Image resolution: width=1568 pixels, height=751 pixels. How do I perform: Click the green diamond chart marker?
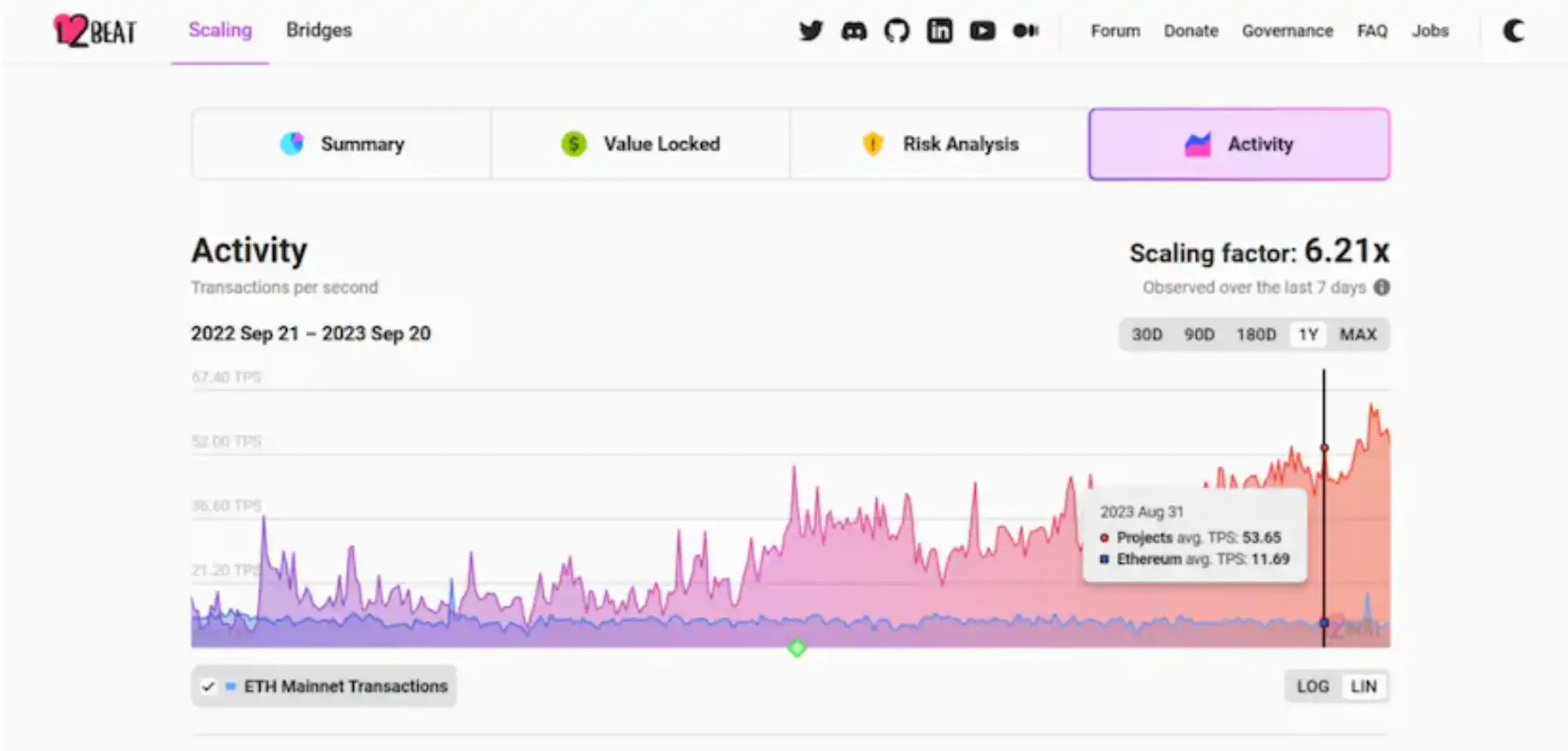pos(796,648)
